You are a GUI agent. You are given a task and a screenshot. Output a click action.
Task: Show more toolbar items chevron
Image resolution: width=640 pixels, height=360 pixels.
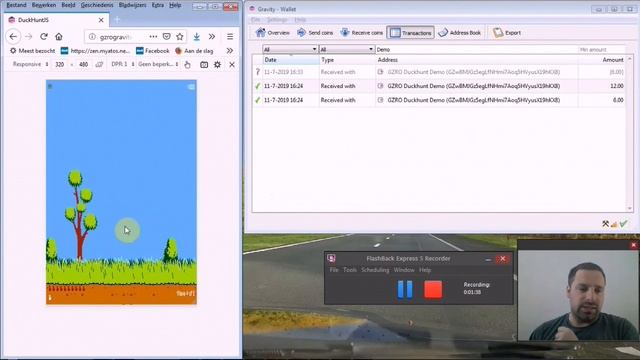tap(212, 37)
